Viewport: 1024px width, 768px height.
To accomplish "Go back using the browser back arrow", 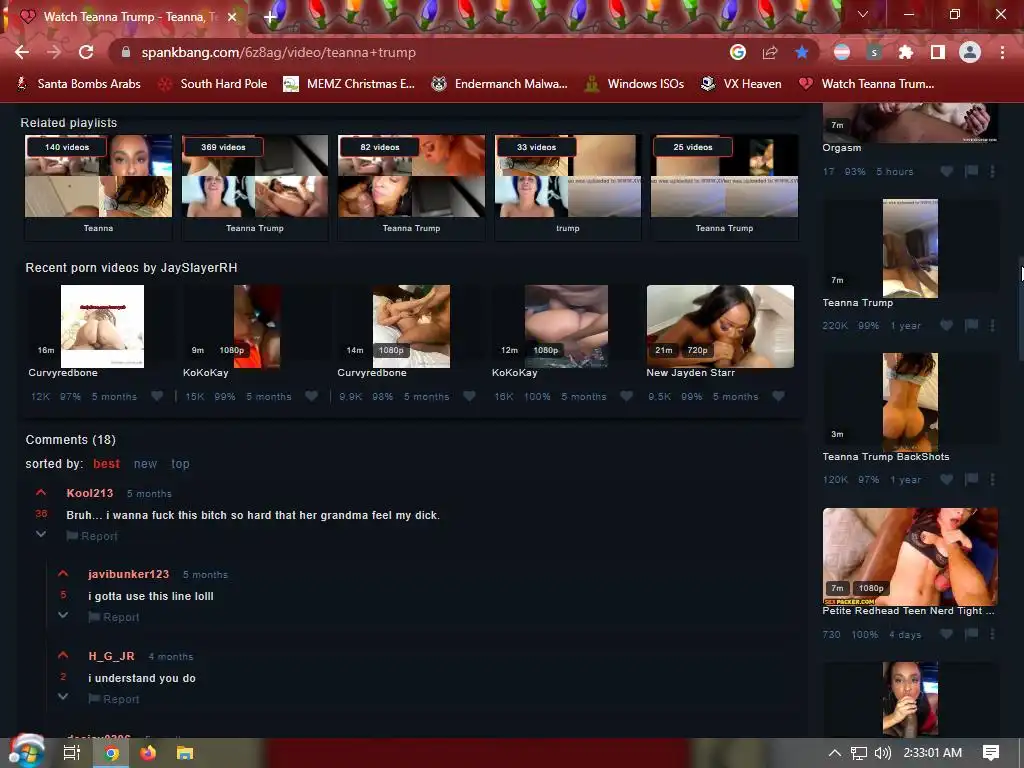I will click(x=22, y=52).
